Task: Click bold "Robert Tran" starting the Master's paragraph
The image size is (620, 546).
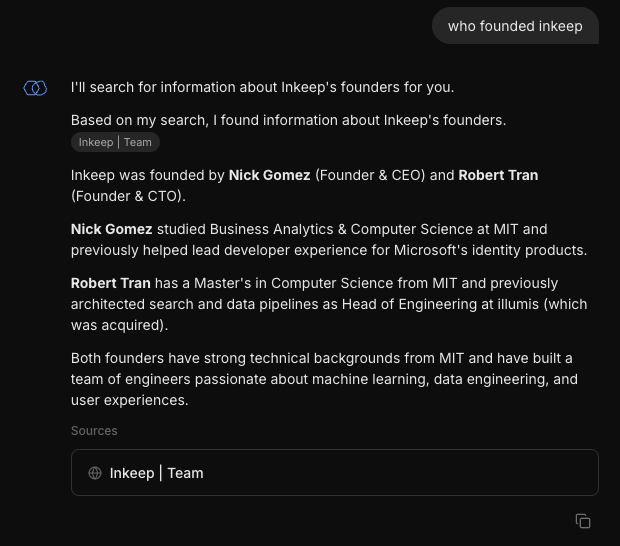Action: [110, 283]
